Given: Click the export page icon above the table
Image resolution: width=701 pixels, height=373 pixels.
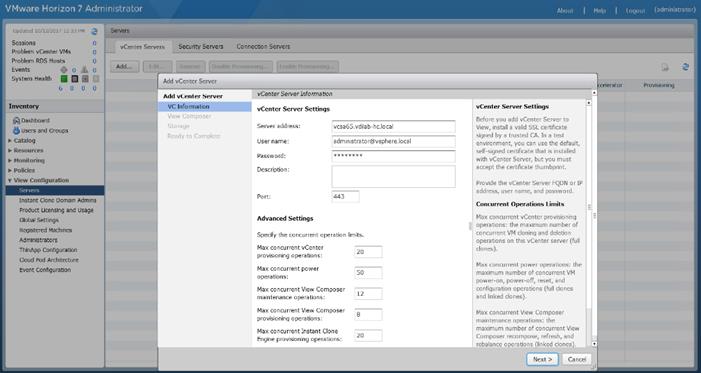Looking at the screenshot, I should pos(665,67).
